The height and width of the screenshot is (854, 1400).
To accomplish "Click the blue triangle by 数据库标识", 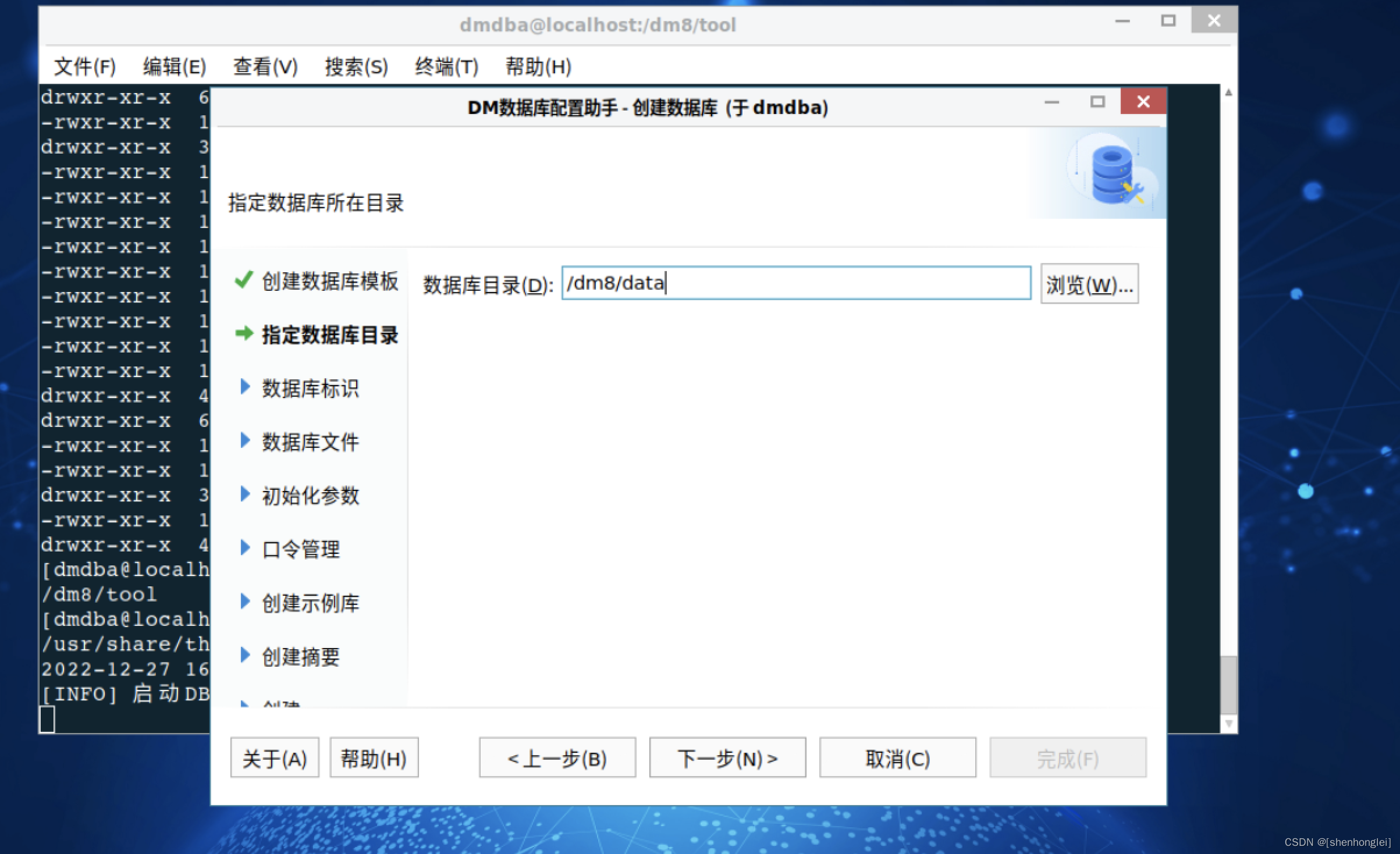I will 245,386.
